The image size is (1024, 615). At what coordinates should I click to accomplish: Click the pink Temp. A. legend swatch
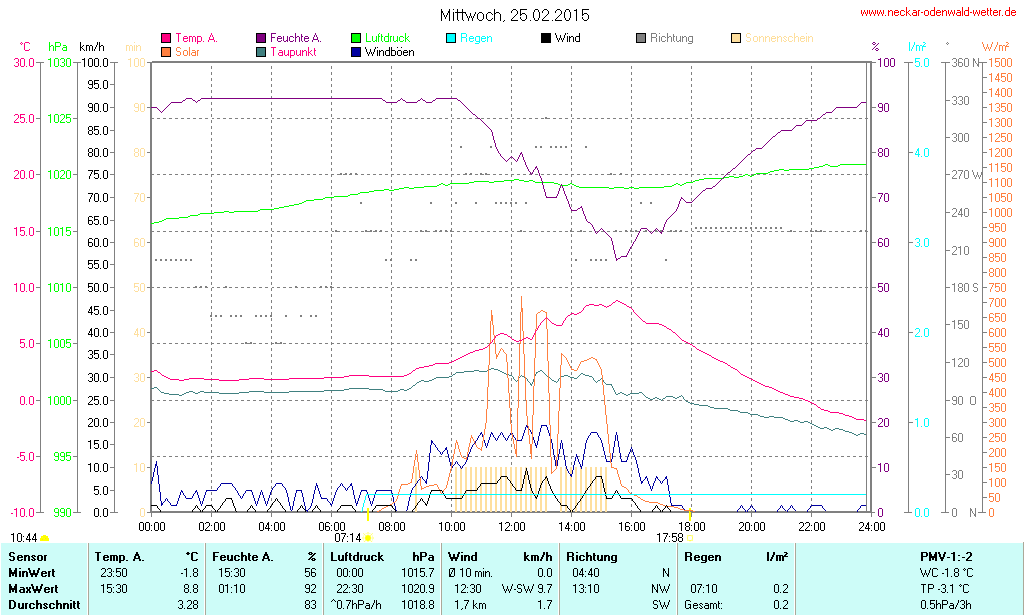[x=166, y=38]
